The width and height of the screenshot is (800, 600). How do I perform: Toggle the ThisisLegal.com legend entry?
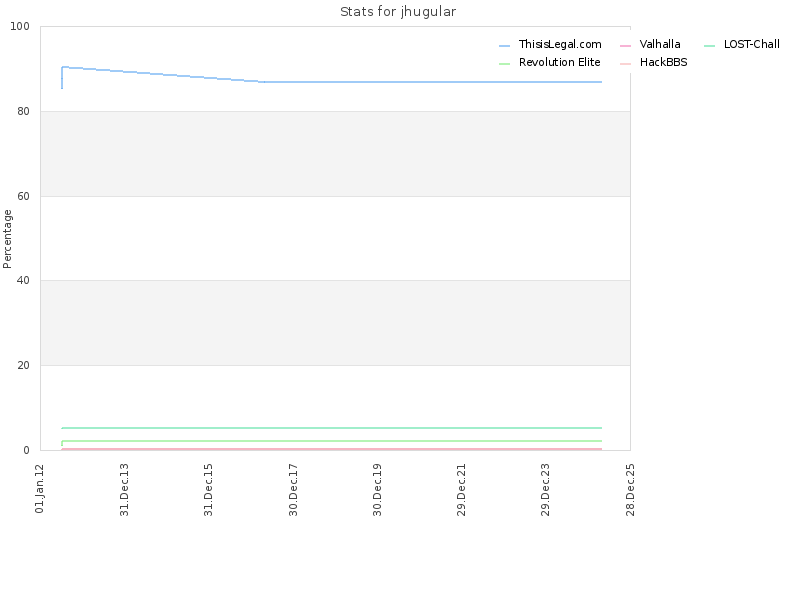pos(551,44)
